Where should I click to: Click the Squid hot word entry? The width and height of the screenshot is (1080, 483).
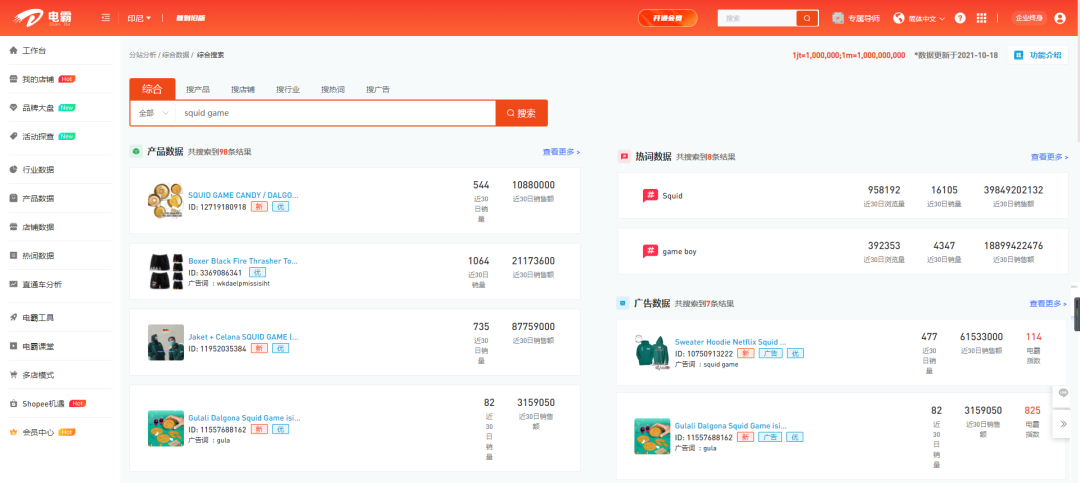672,196
